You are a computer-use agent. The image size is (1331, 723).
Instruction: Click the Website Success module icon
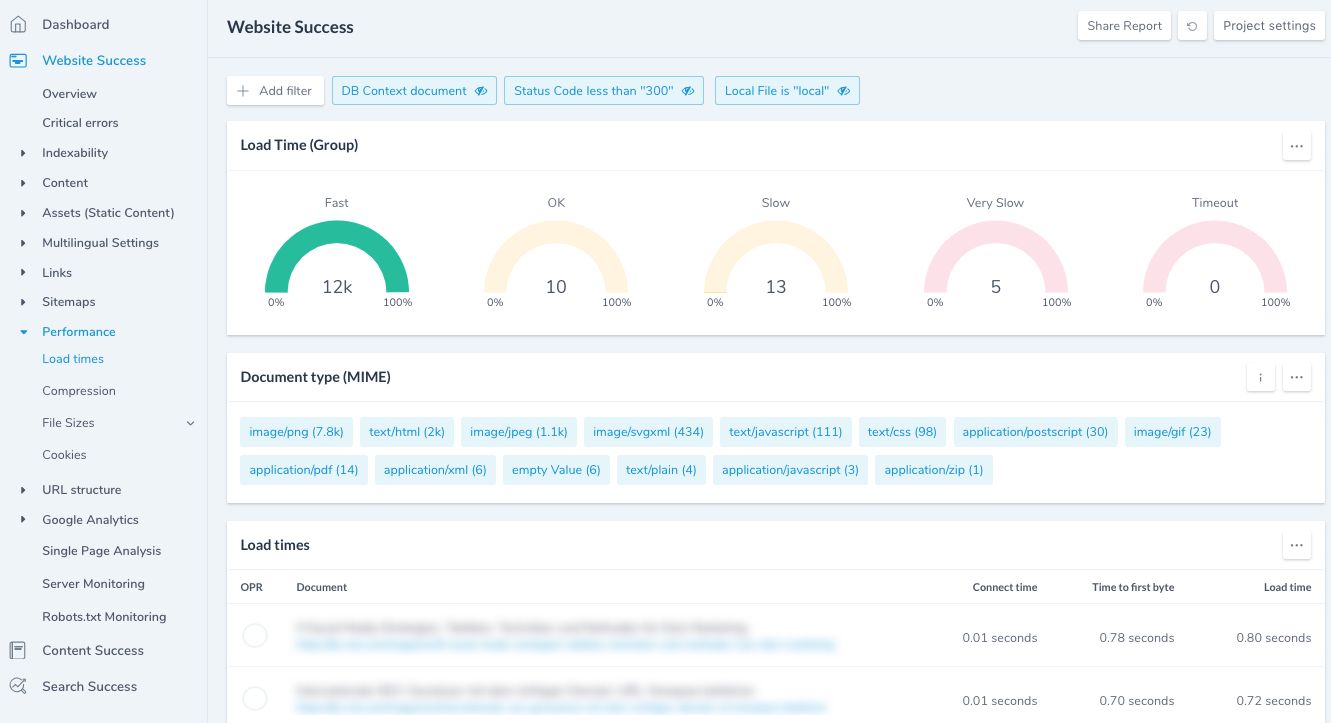(18, 61)
